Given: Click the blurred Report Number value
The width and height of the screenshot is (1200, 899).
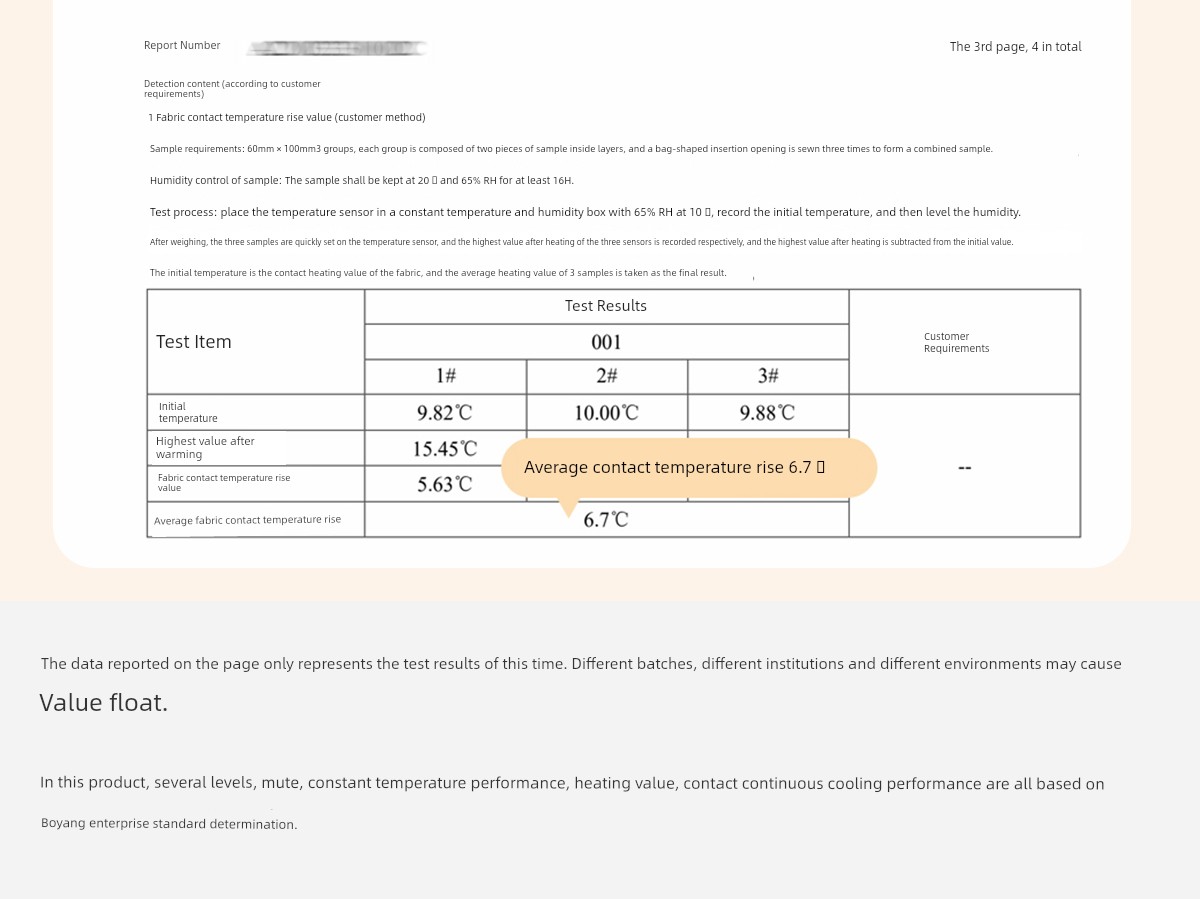Looking at the screenshot, I should [338, 48].
